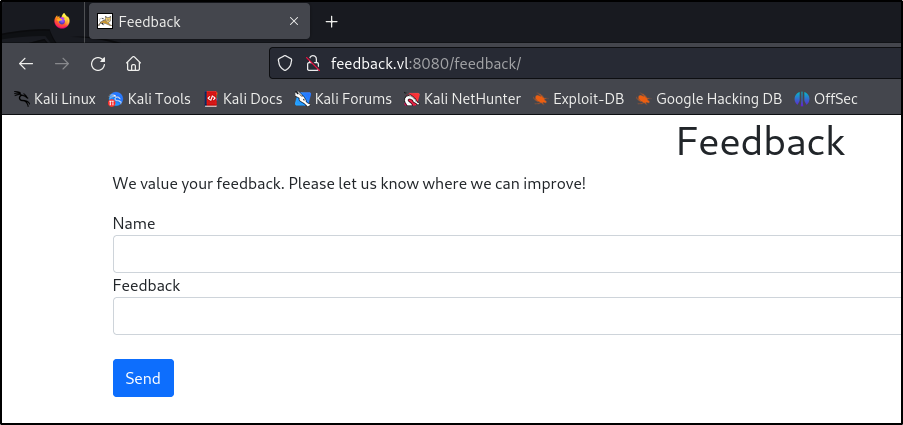Reload the current page
Image resolution: width=903 pixels, height=425 pixels.
pyautogui.click(x=98, y=64)
